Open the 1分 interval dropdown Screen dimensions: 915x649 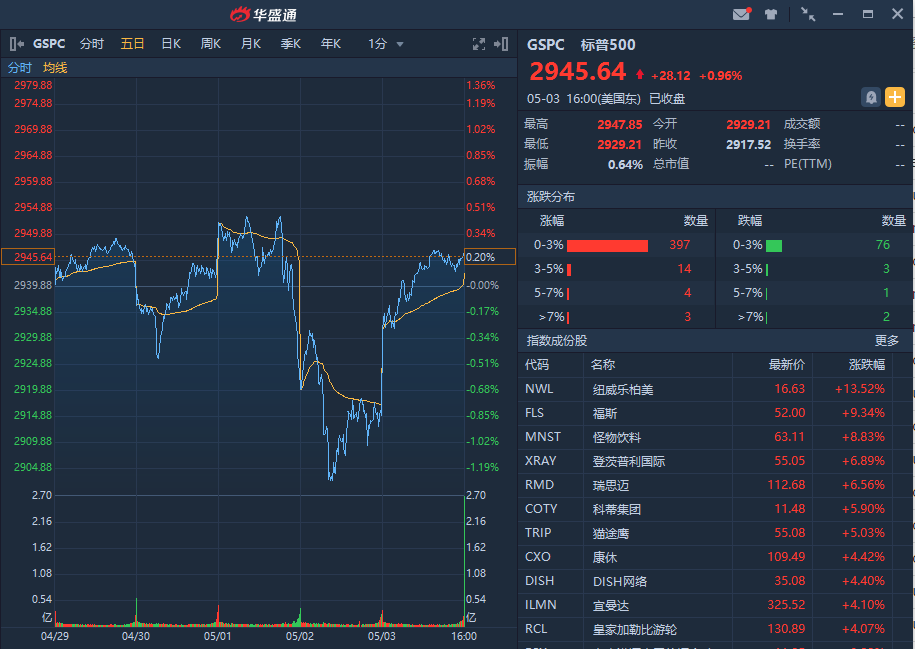[386, 44]
